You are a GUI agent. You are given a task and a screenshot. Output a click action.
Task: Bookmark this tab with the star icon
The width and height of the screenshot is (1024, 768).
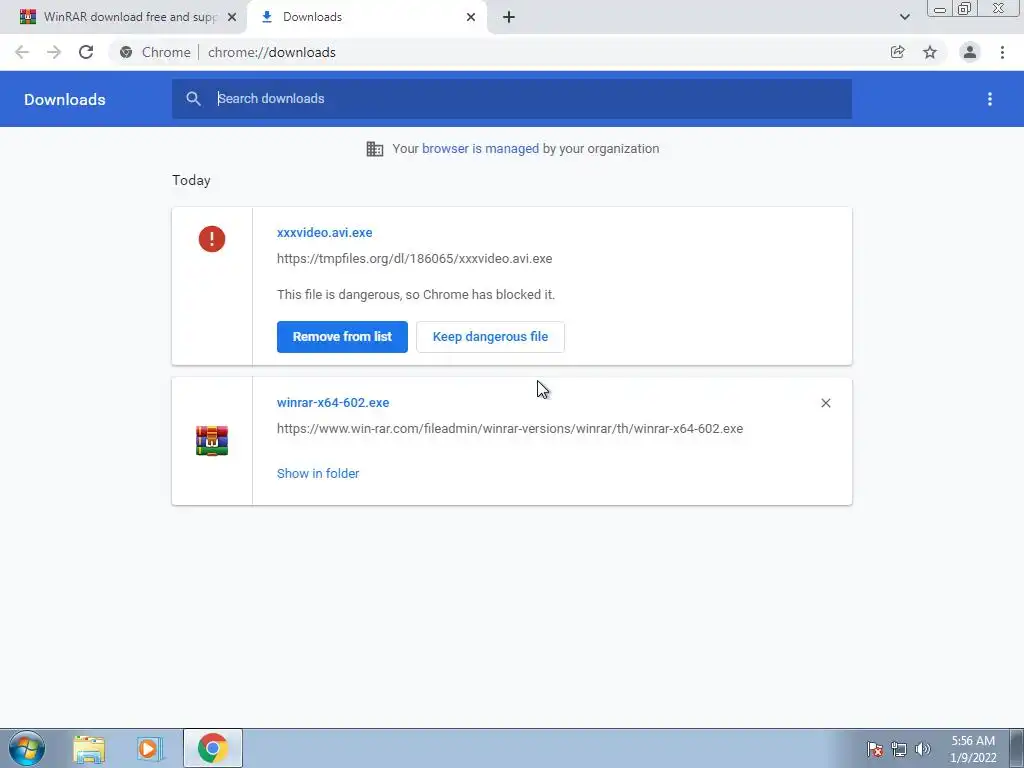pyautogui.click(x=930, y=52)
